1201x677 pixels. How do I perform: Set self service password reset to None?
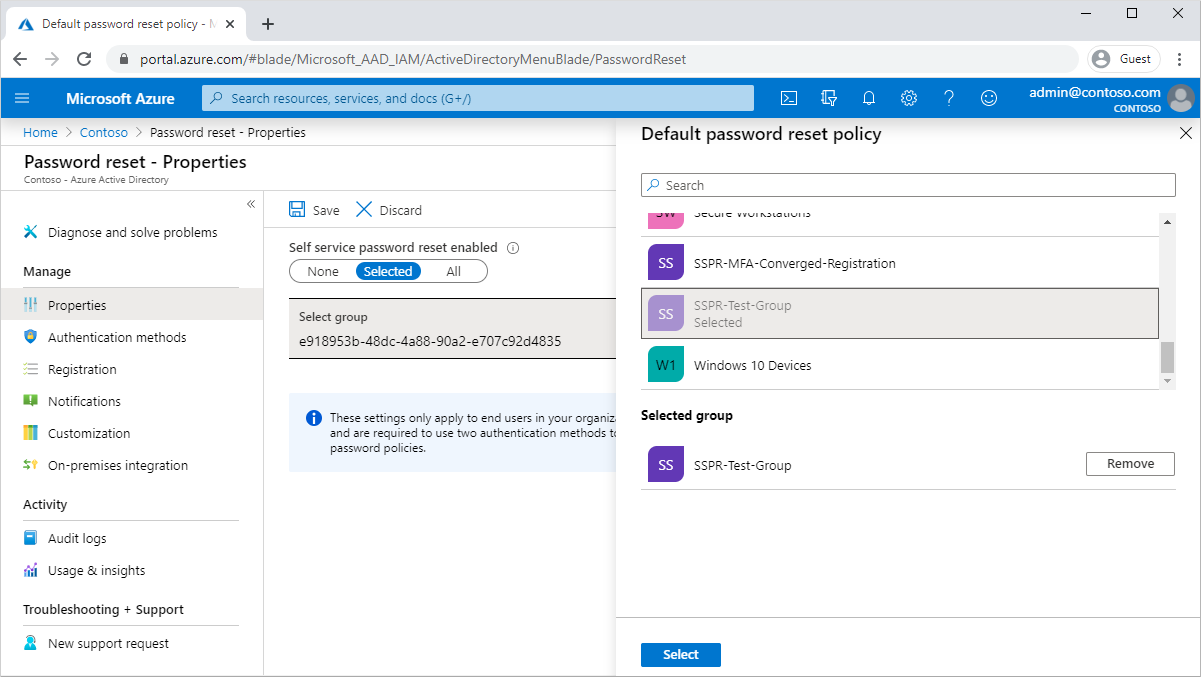[x=323, y=271]
